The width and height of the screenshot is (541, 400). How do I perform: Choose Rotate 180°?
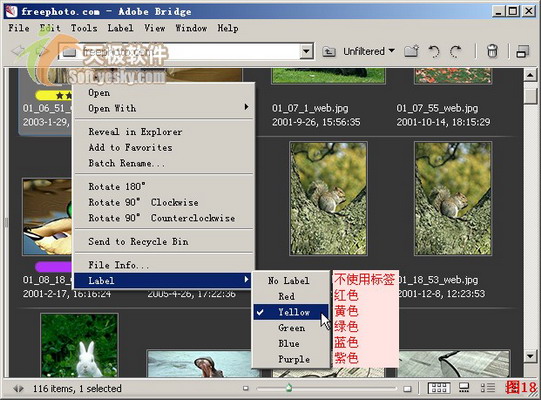click(x=164, y=186)
